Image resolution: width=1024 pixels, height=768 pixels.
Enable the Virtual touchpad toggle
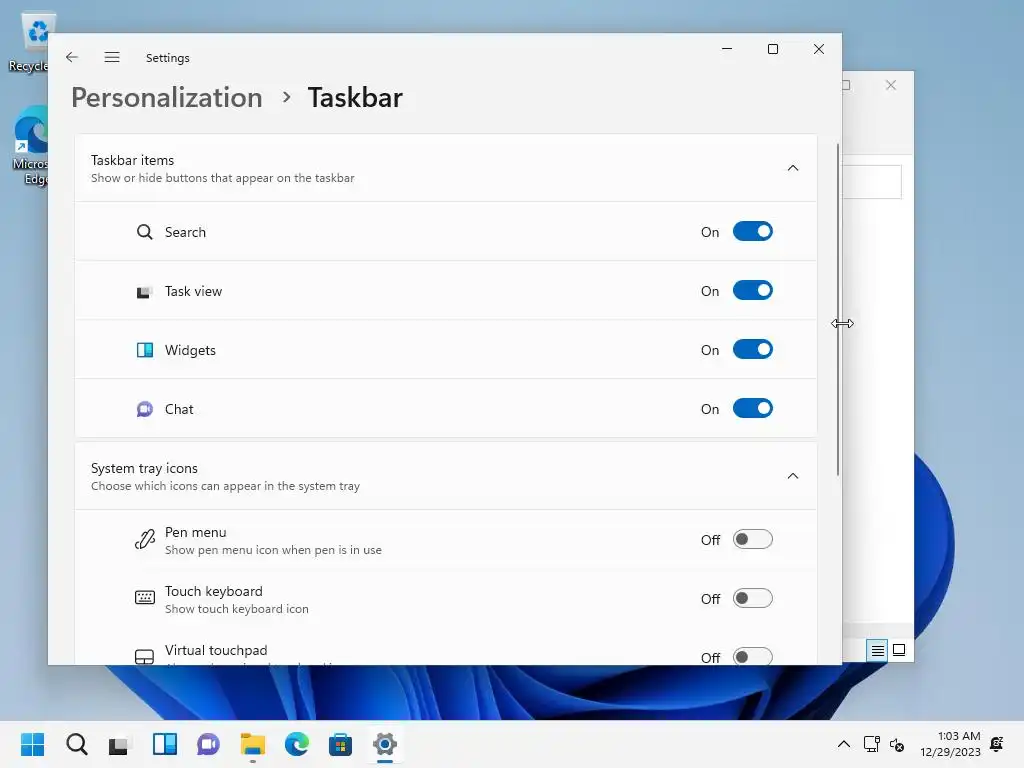point(752,656)
